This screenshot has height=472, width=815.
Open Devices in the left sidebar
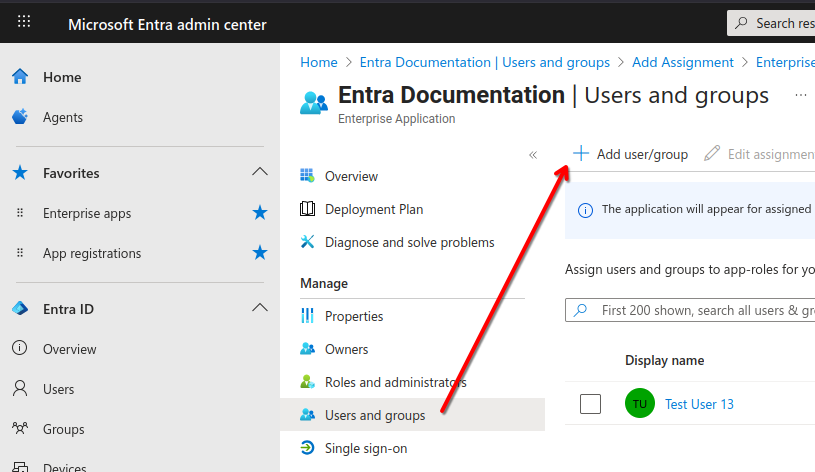tap(64, 467)
